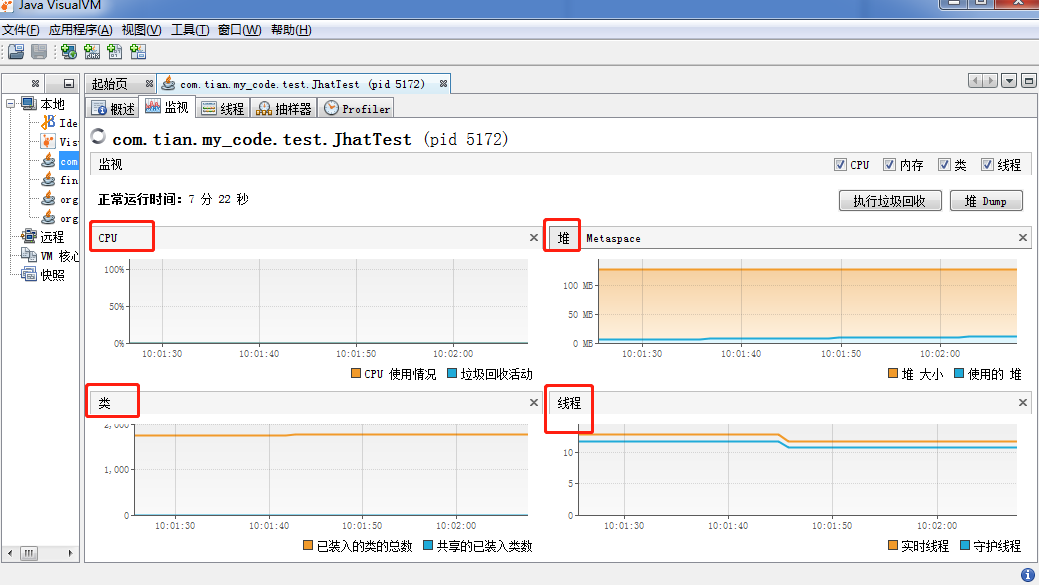Click the 执行垃圾回收 button
Viewport: 1039px width, 585px height.
[x=890, y=201]
